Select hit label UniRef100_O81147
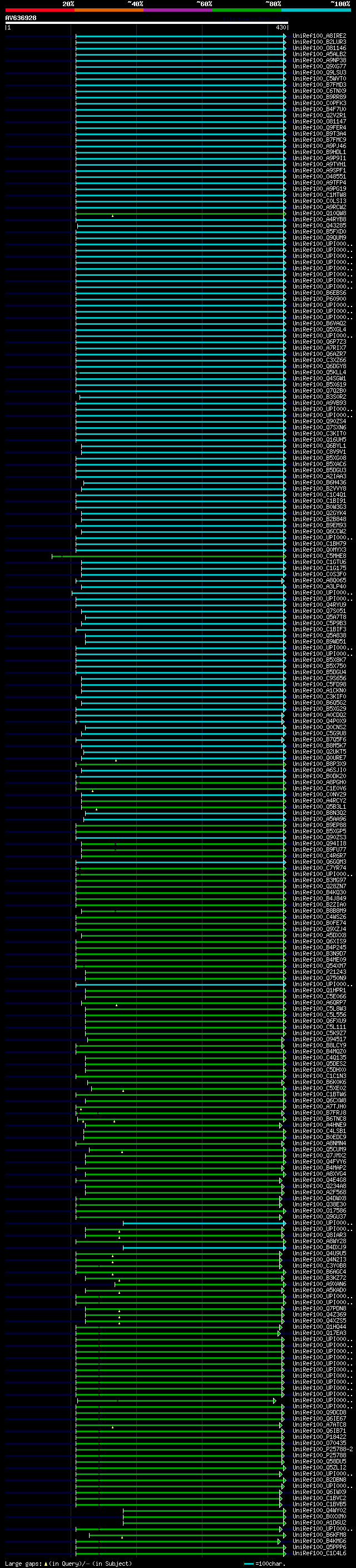The image size is (356, 1568). tap(319, 121)
